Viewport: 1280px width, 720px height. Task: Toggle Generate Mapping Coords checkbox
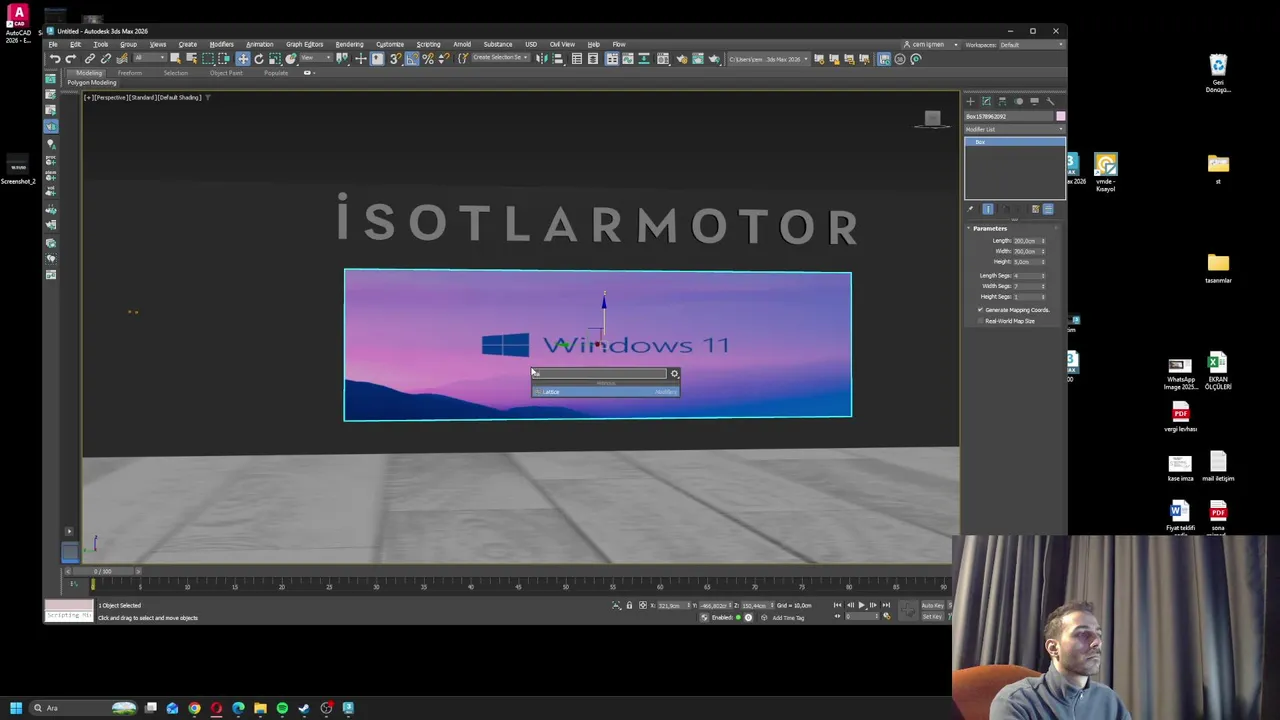980,310
